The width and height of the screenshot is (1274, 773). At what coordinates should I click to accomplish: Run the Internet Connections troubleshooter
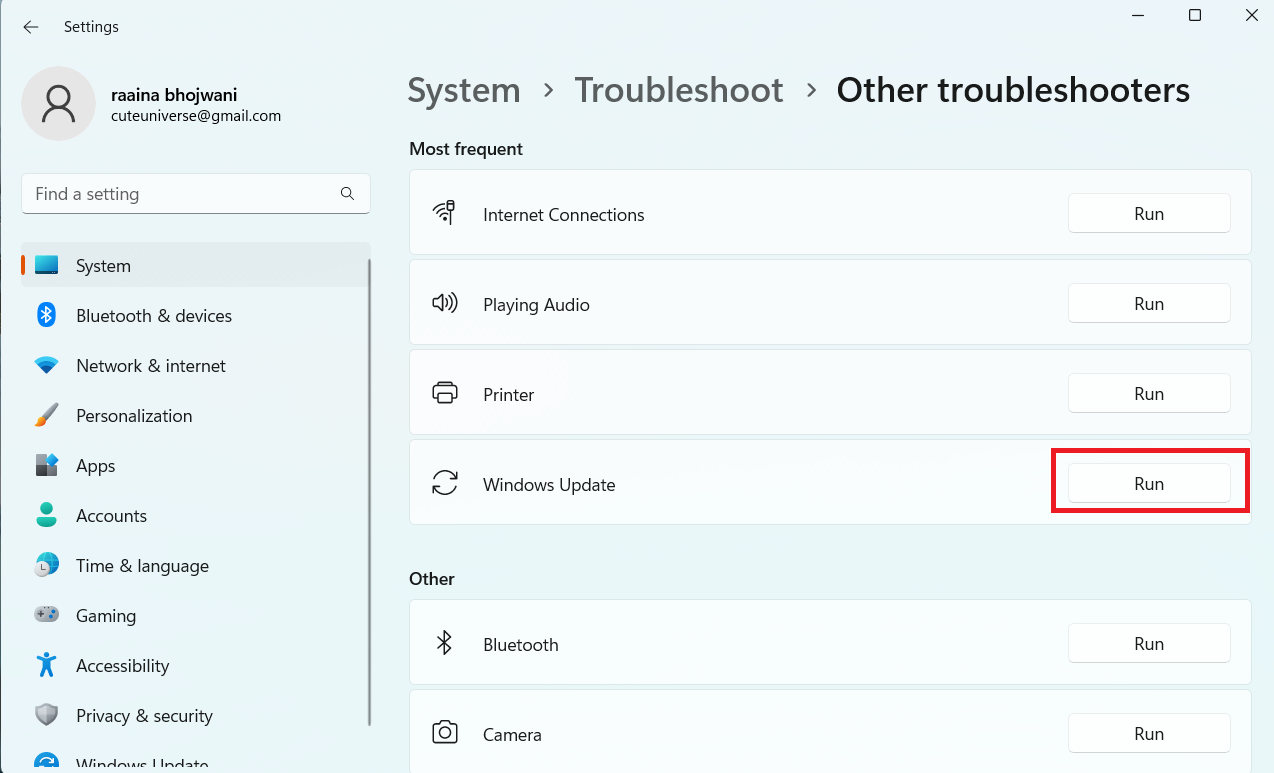coord(1149,214)
